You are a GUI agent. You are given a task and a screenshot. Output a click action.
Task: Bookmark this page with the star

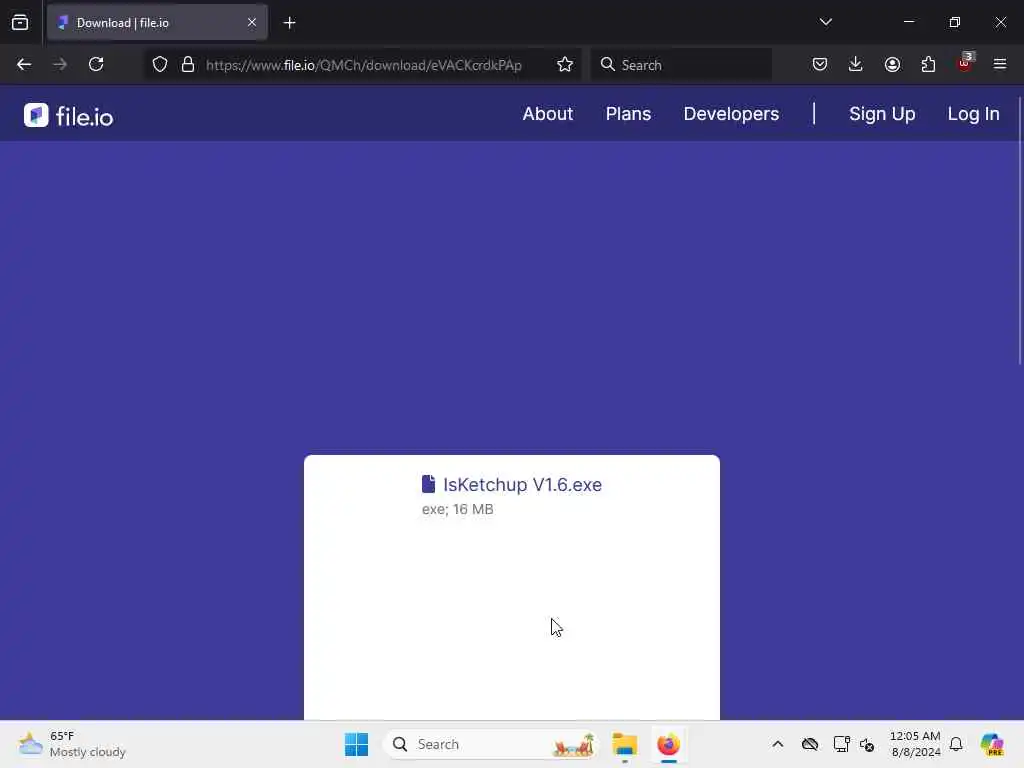(x=565, y=65)
